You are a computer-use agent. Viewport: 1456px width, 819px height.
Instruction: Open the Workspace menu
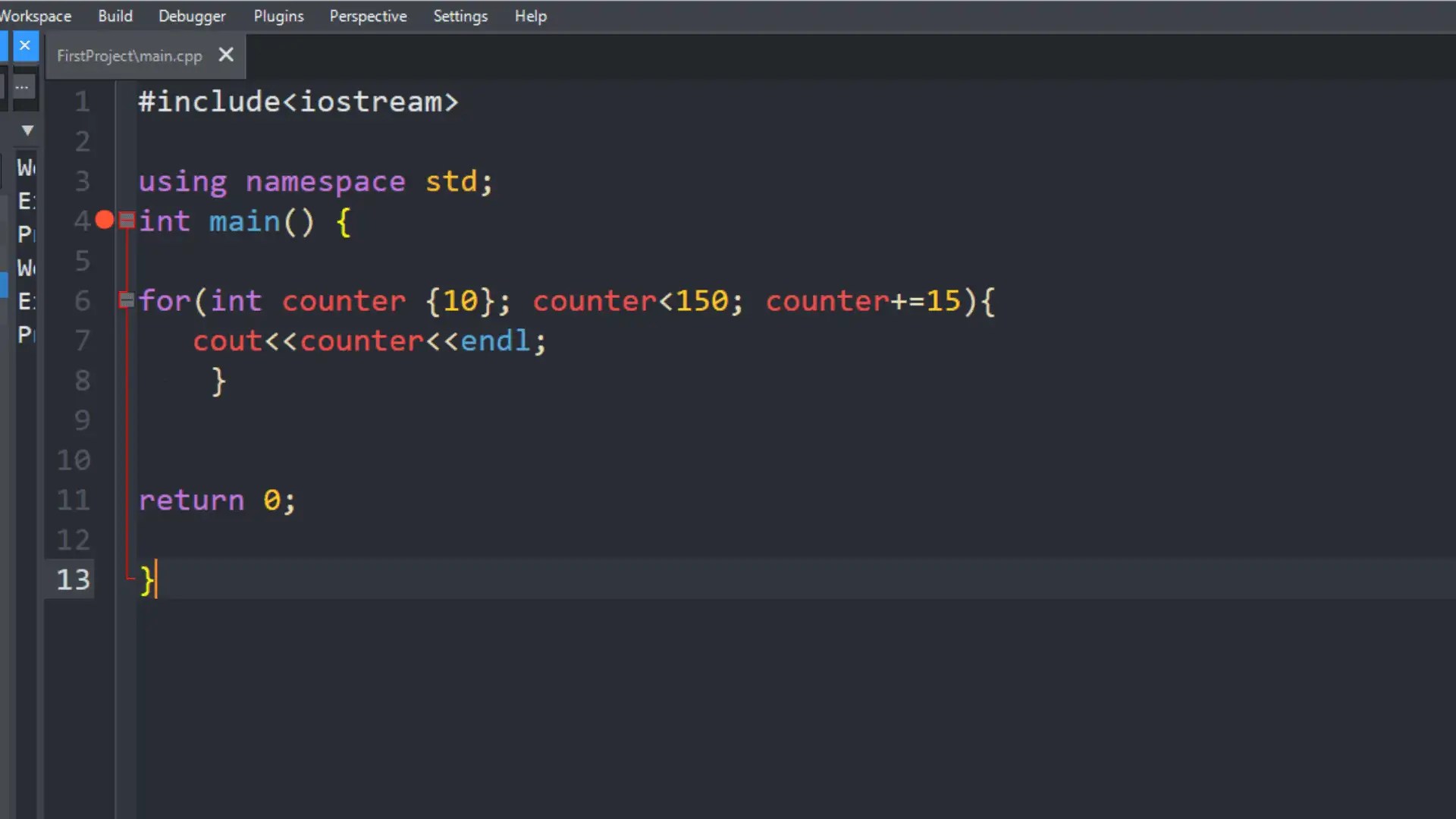(35, 16)
